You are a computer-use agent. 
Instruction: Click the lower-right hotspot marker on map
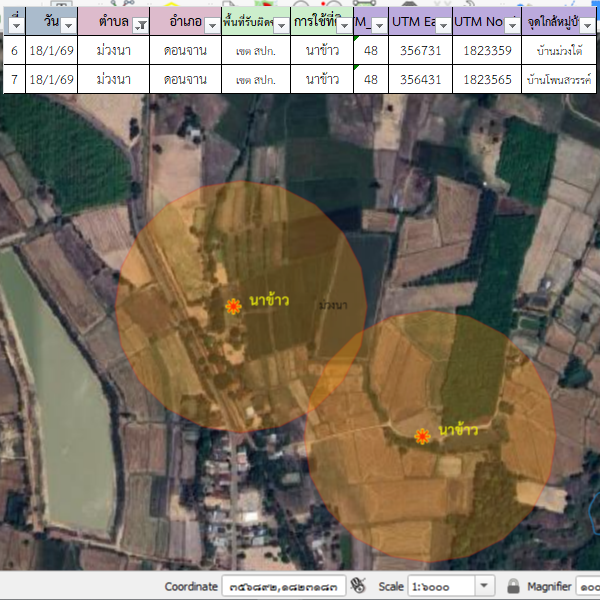(423, 436)
